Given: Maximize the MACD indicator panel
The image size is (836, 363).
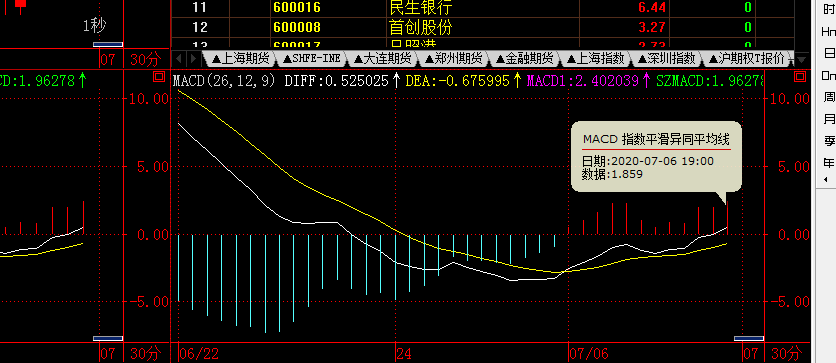Looking at the screenshot, I should click(800, 77).
